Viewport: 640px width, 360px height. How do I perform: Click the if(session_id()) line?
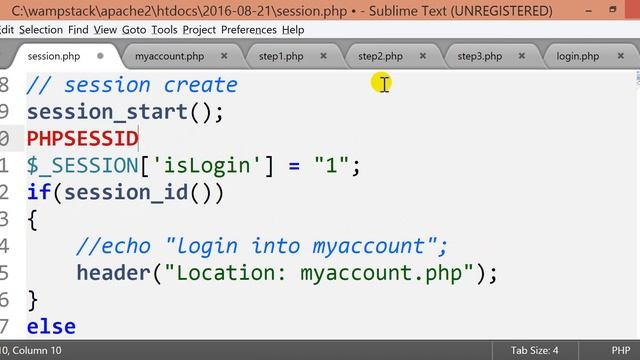[125, 192]
